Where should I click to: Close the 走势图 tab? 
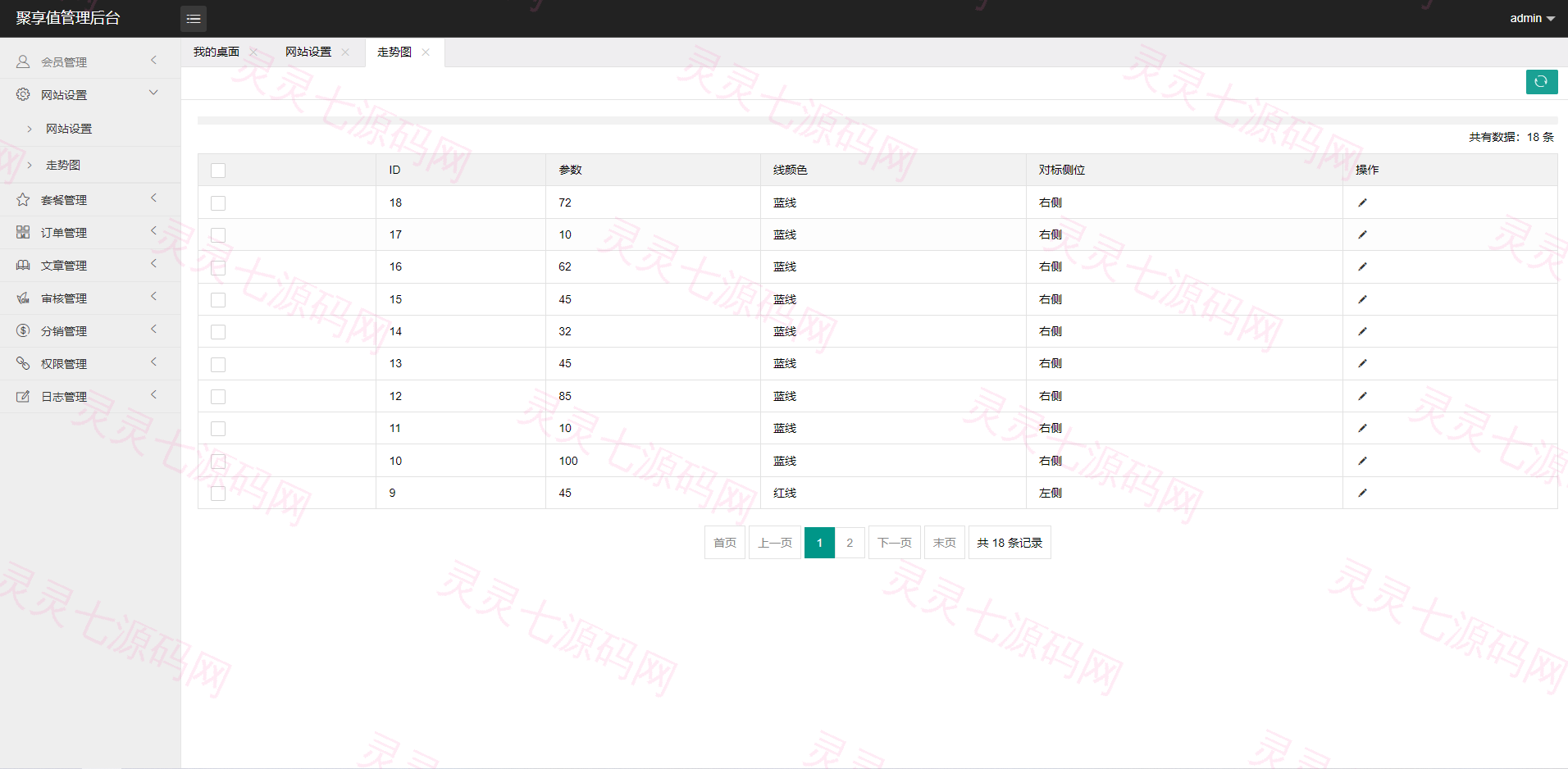426,52
